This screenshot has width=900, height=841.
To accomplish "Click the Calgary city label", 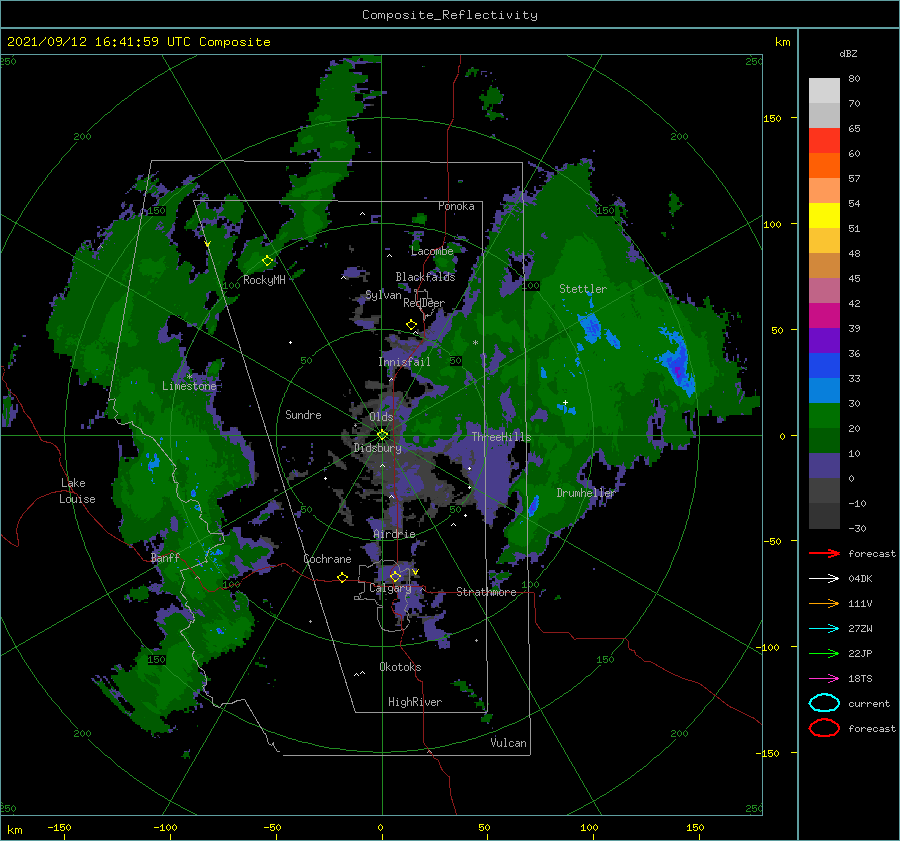I will (390, 588).
